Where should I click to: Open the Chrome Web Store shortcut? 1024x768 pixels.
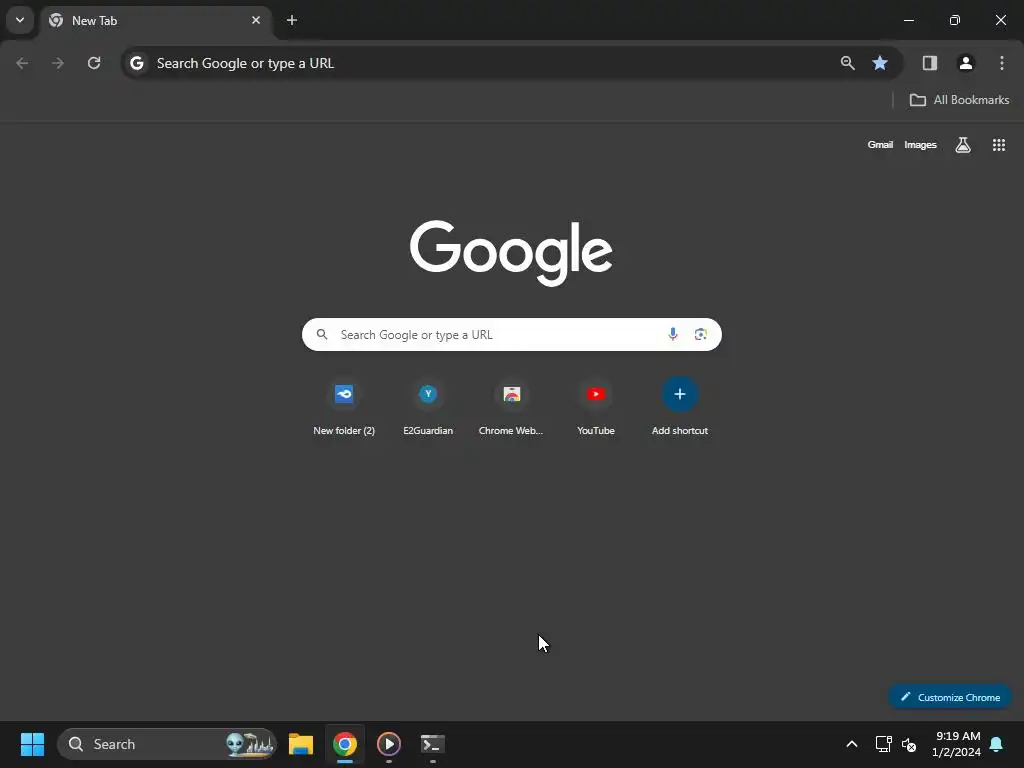point(511,408)
